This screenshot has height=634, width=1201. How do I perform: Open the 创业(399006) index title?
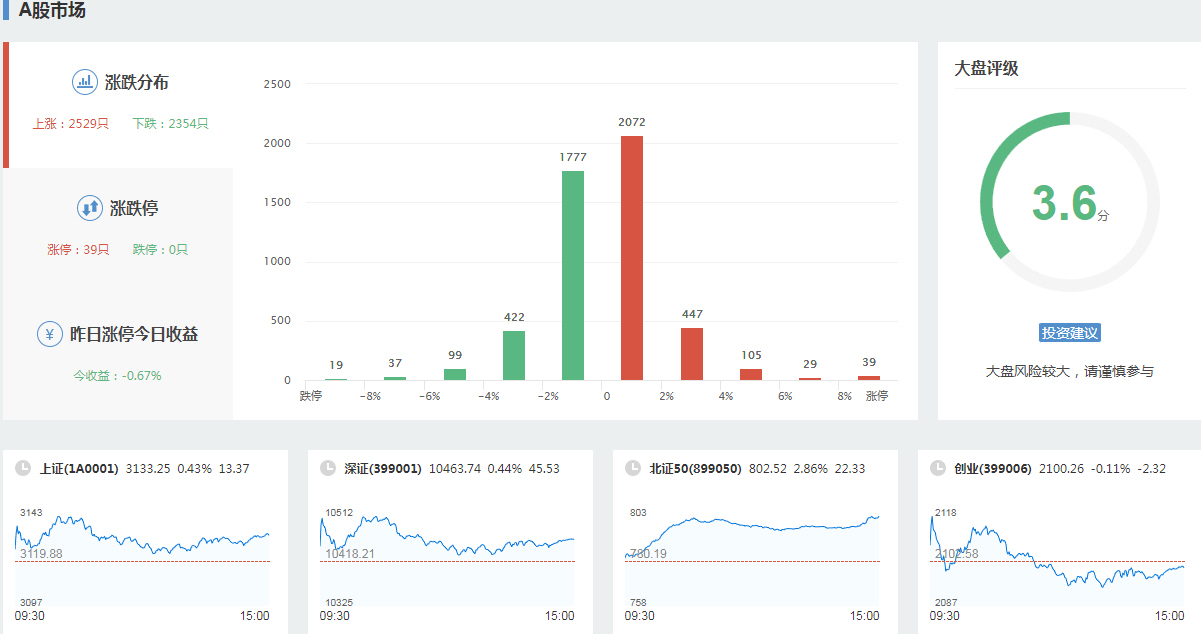(x=992, y=468)
